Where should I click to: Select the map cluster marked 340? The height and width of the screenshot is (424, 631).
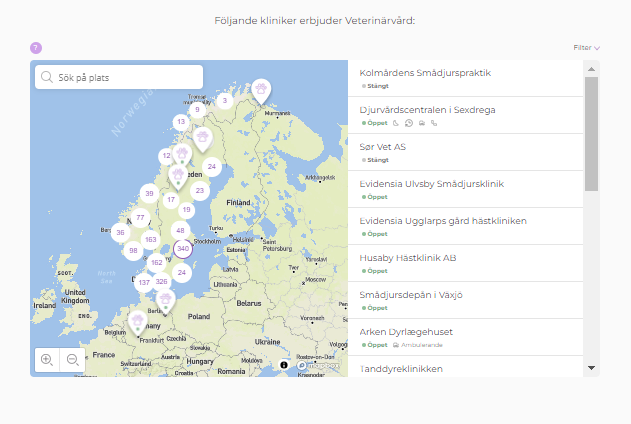click(182, 248)
